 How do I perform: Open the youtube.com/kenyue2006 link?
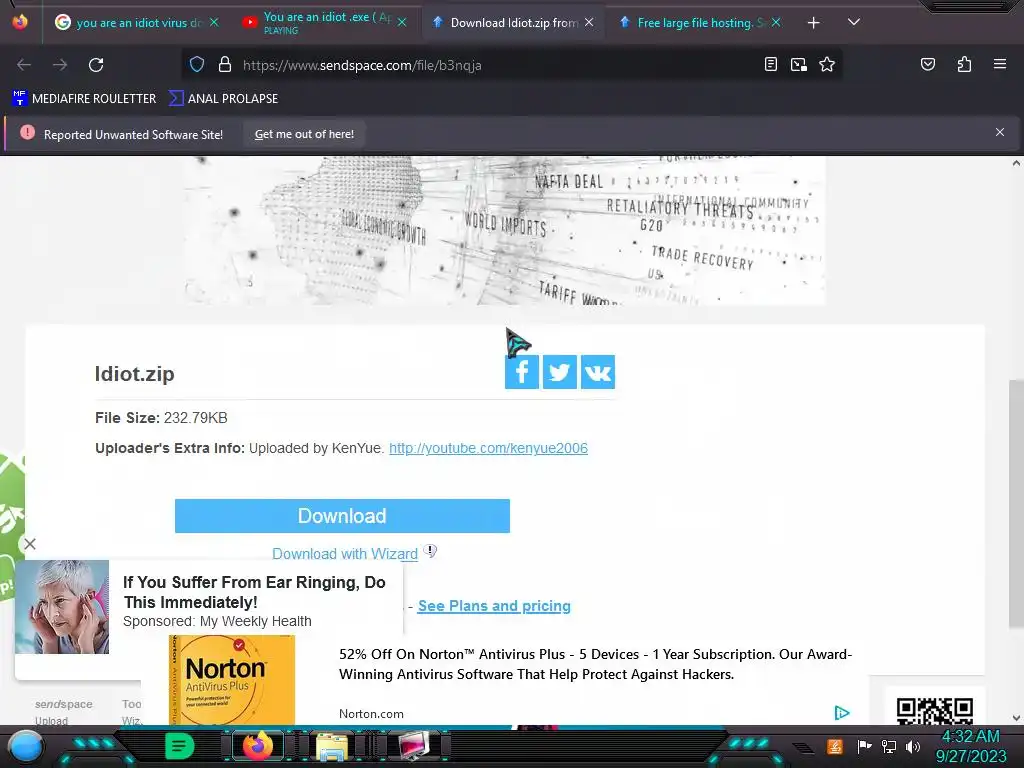coord(488,449)
